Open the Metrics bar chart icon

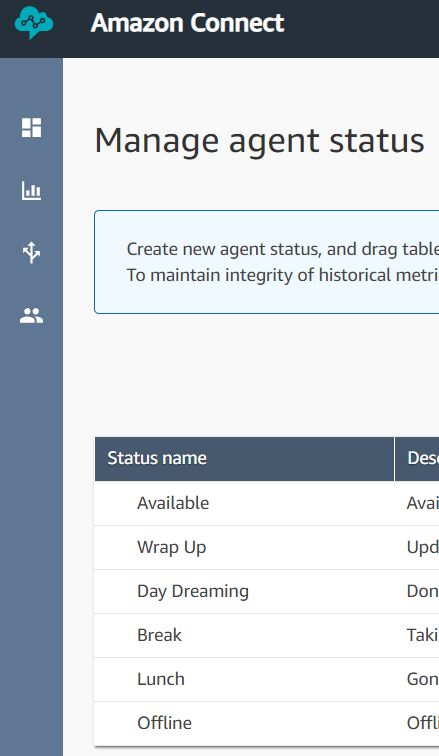[31, 190]
